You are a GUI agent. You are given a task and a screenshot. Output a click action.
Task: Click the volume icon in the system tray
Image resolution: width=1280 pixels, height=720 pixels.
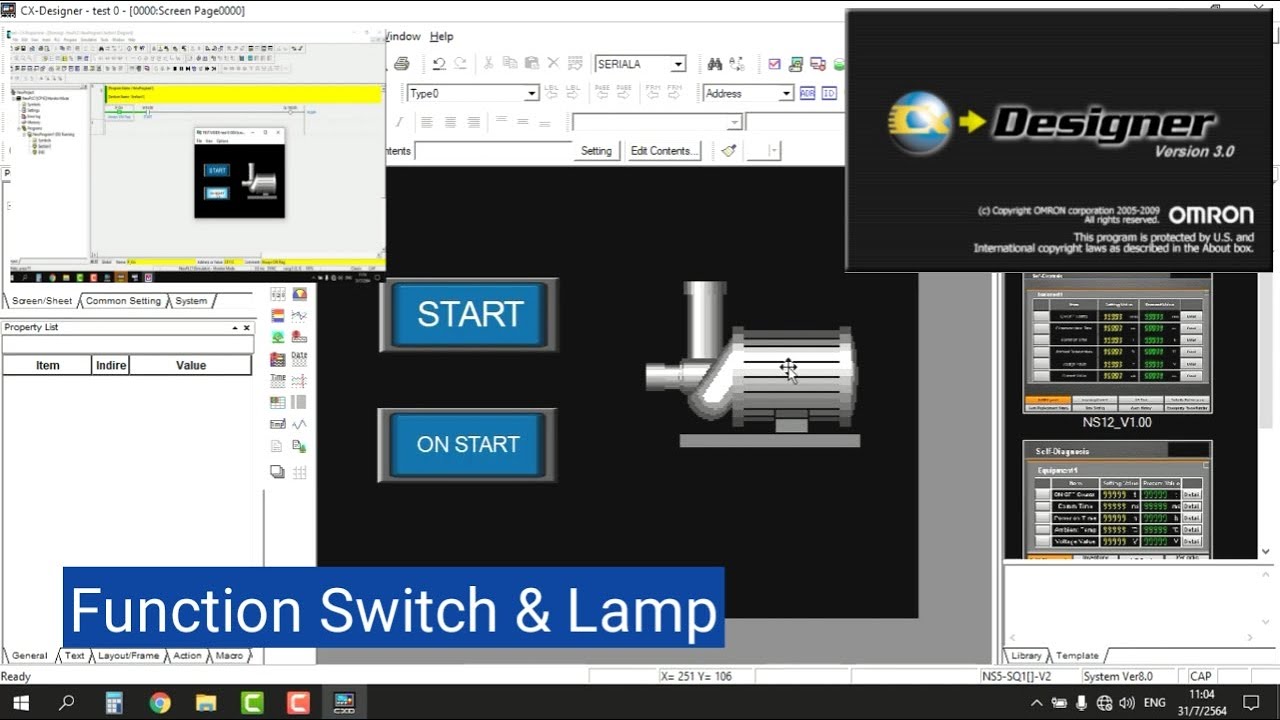[x=1127, y=703]
